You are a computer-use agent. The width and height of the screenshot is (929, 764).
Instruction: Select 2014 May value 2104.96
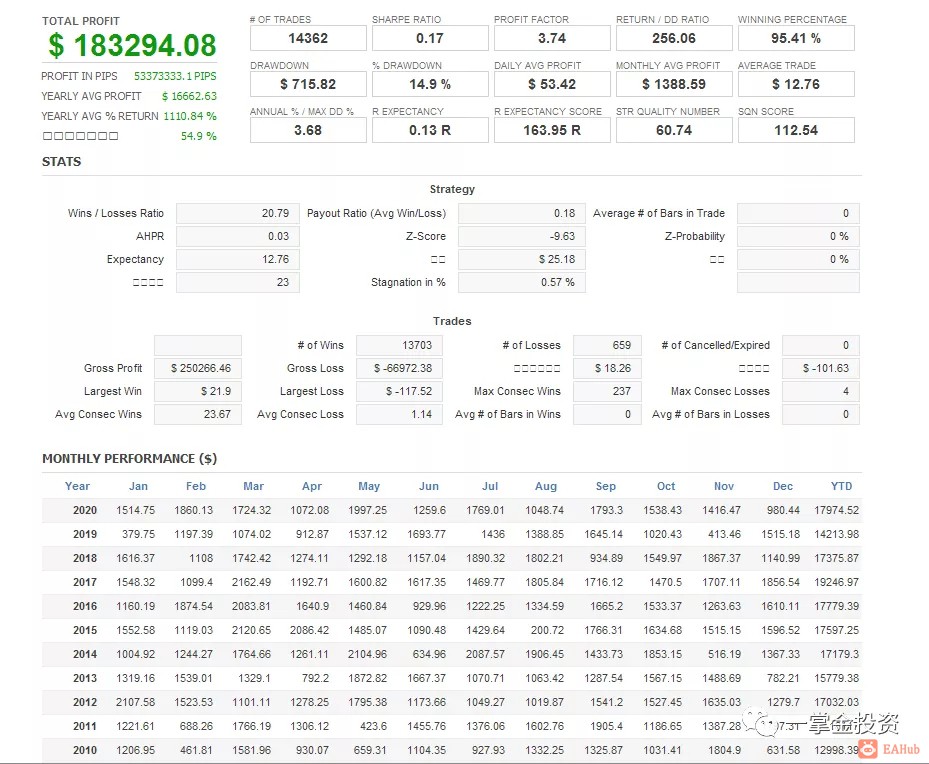(367, 654)
